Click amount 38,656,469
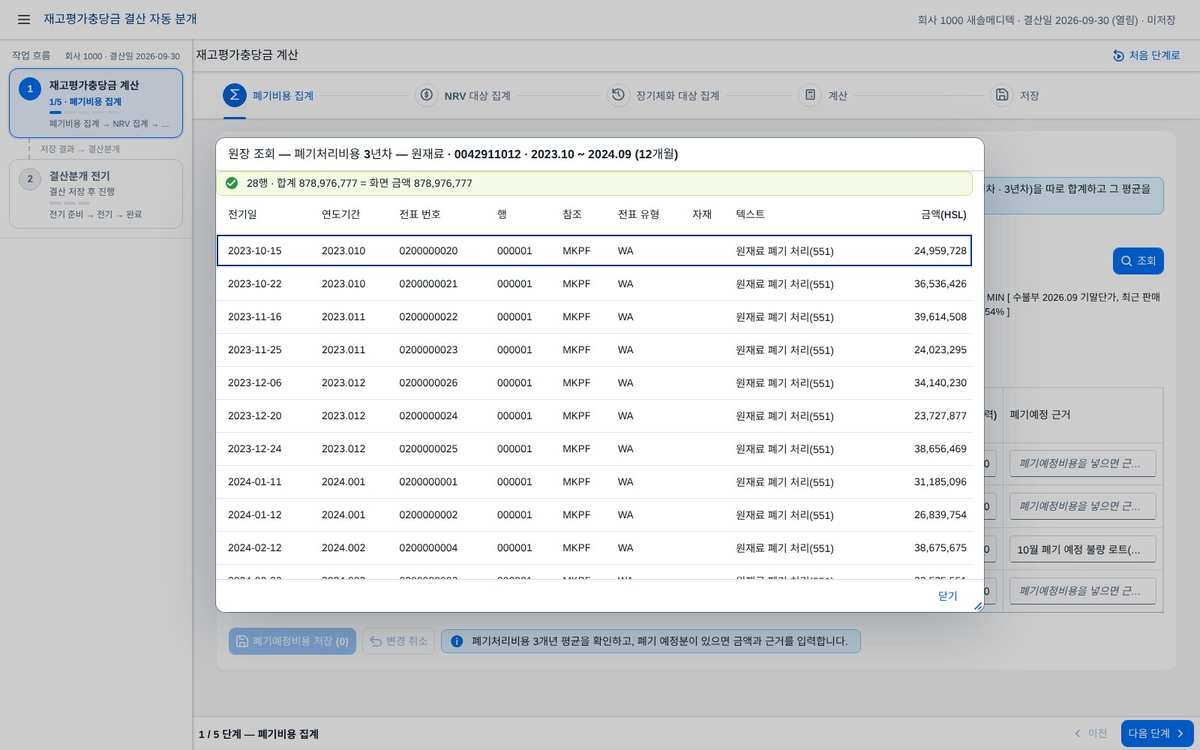Viewport: 1200px width, 750px height. pos(940,449)
